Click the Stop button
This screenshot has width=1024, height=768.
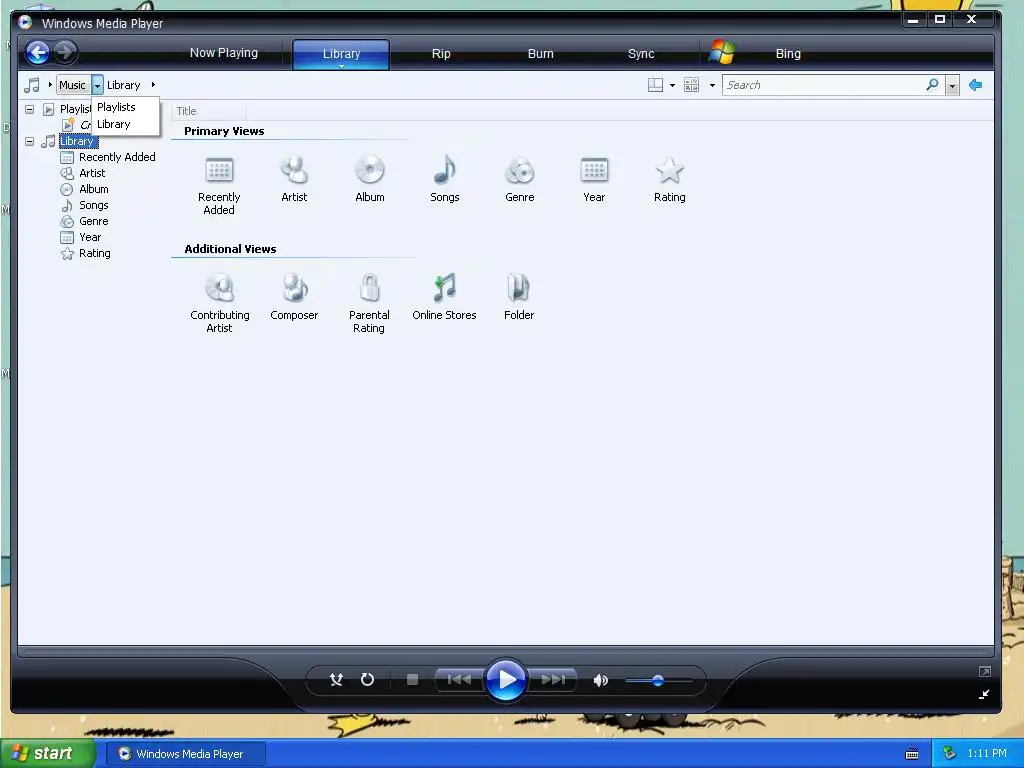pos(412,680)
